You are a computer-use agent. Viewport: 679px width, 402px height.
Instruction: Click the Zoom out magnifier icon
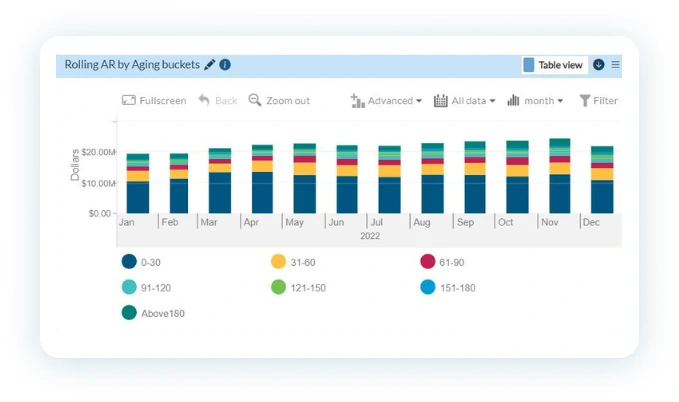point(255,100)
